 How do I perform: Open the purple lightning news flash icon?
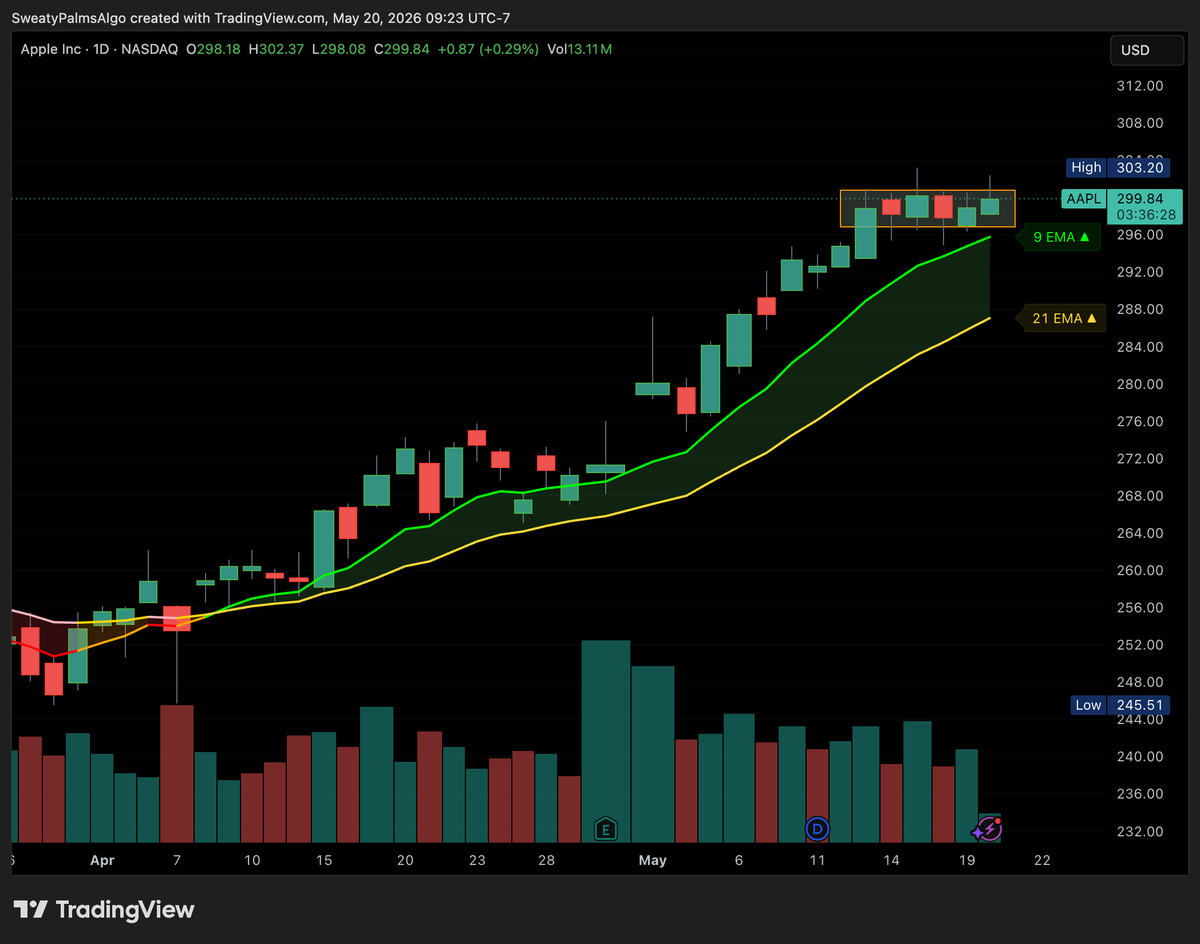[x=988, y=828]
